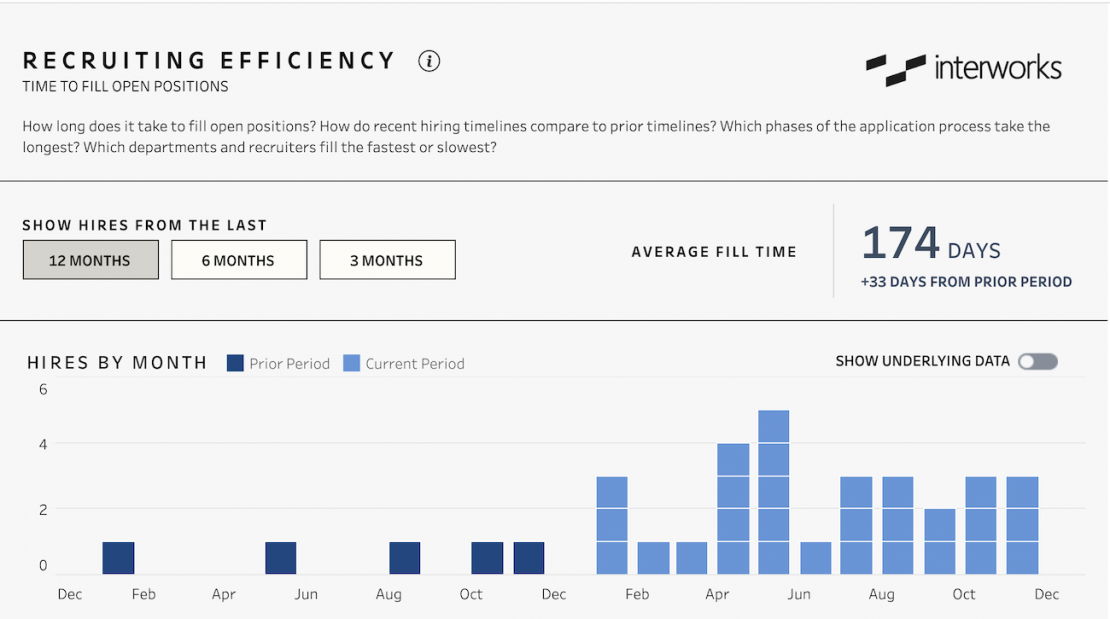Click the Average Fill Time label
The height and width of the screenshot is (619, 1110).
tap(714, 252)
